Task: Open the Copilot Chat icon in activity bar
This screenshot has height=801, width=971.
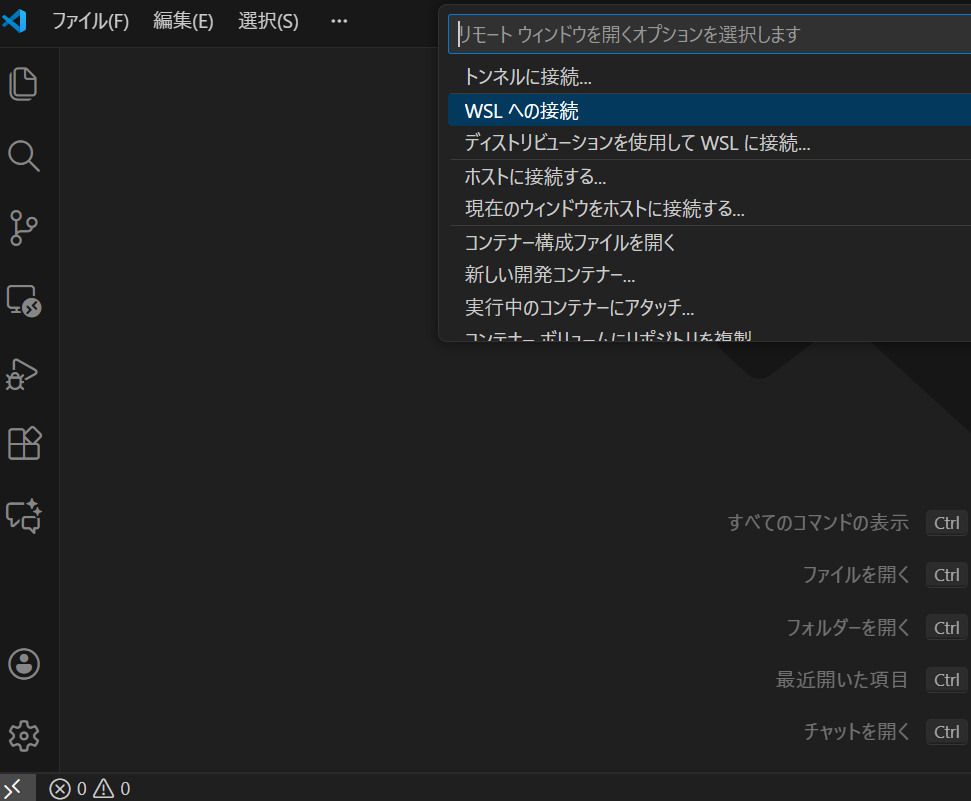Action: [23, 516]
